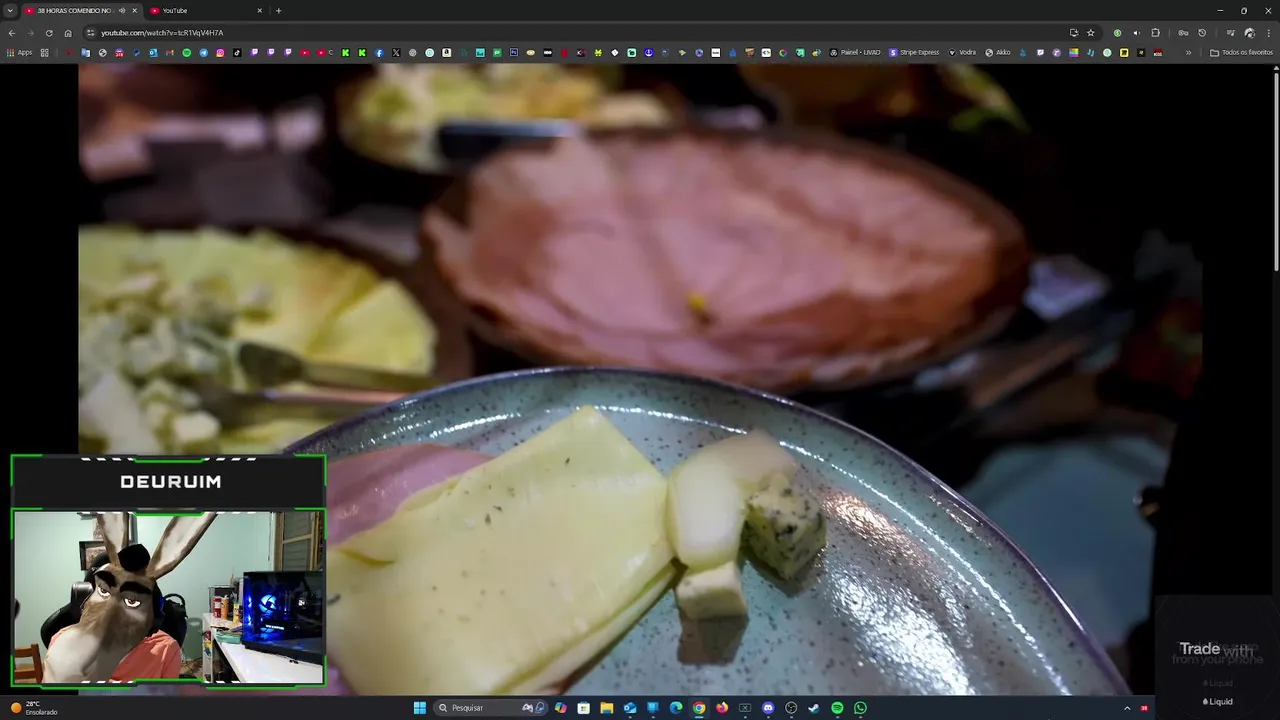Screen dimensions: 1280x720
Task: Open the Painel - LIVAD bookmark
Action: [x=855, y=52]
